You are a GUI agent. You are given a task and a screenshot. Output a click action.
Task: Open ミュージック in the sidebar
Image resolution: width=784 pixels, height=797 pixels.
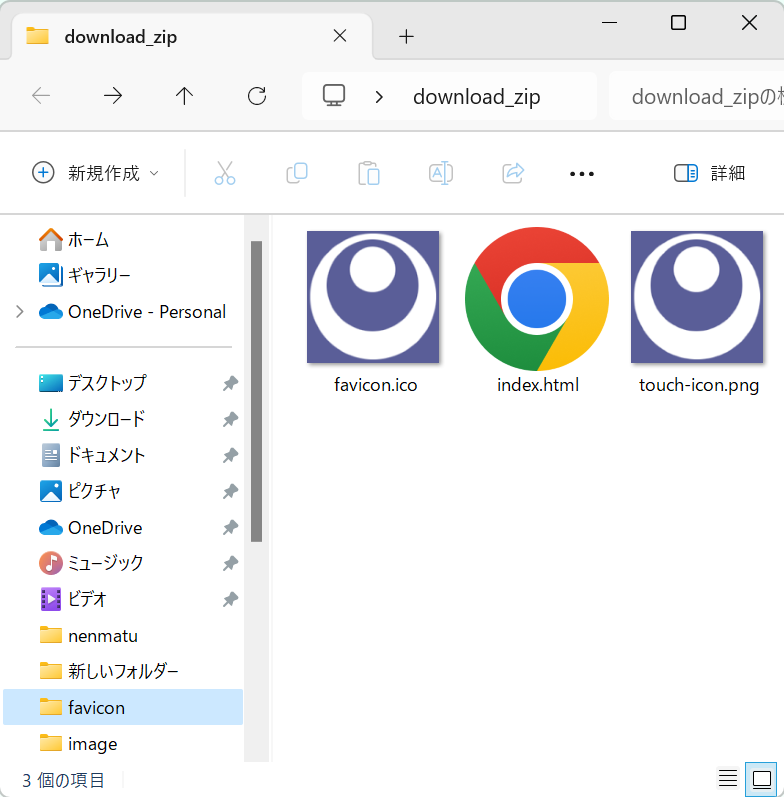122,563
